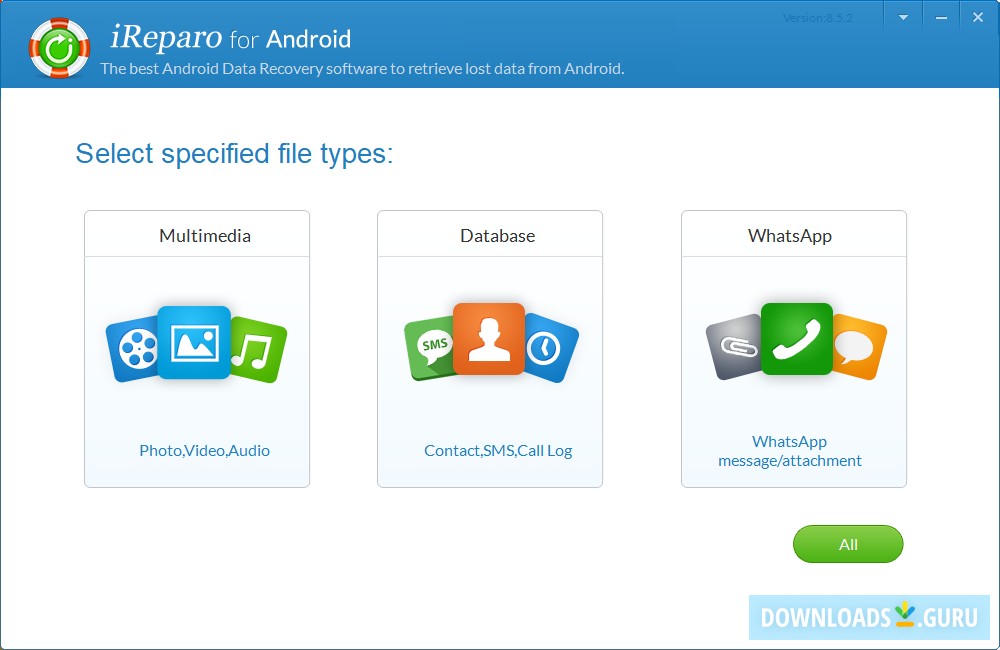
Task: Select the video film reel icon
Action: point(133,349)
